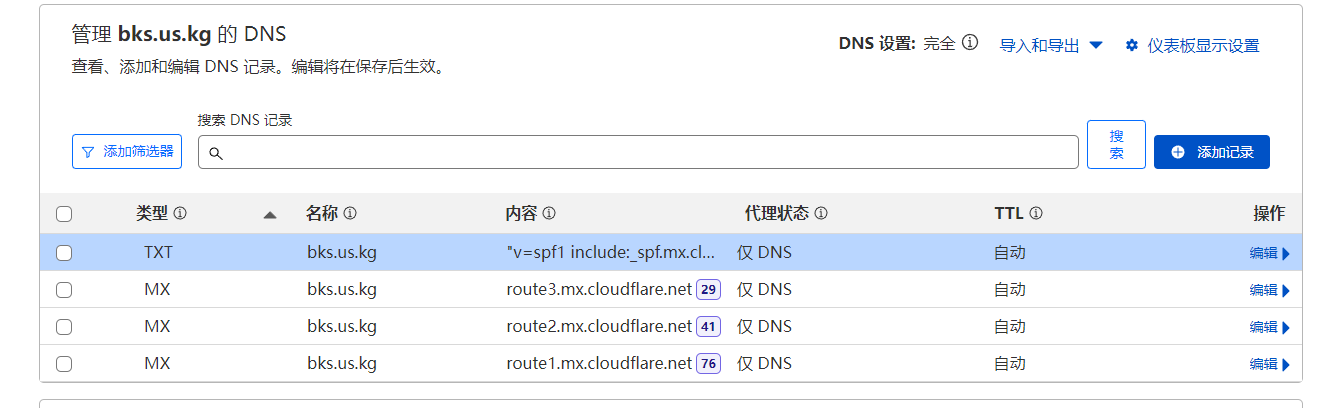Click info icon beside TTL column header
This screenshot has width=1334, height=408.
1036,214
